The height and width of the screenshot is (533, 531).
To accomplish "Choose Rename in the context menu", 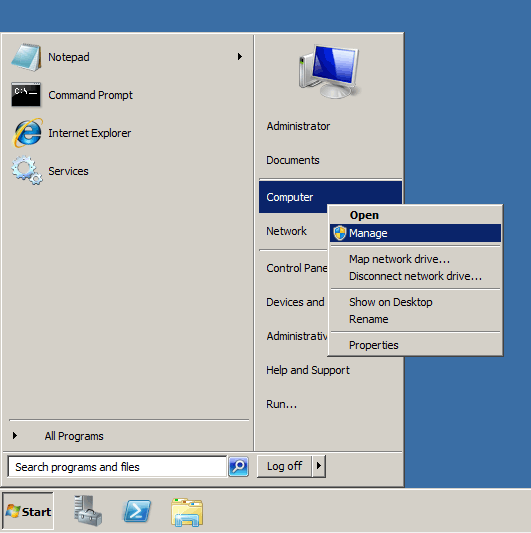I will [x=415, y=319].
